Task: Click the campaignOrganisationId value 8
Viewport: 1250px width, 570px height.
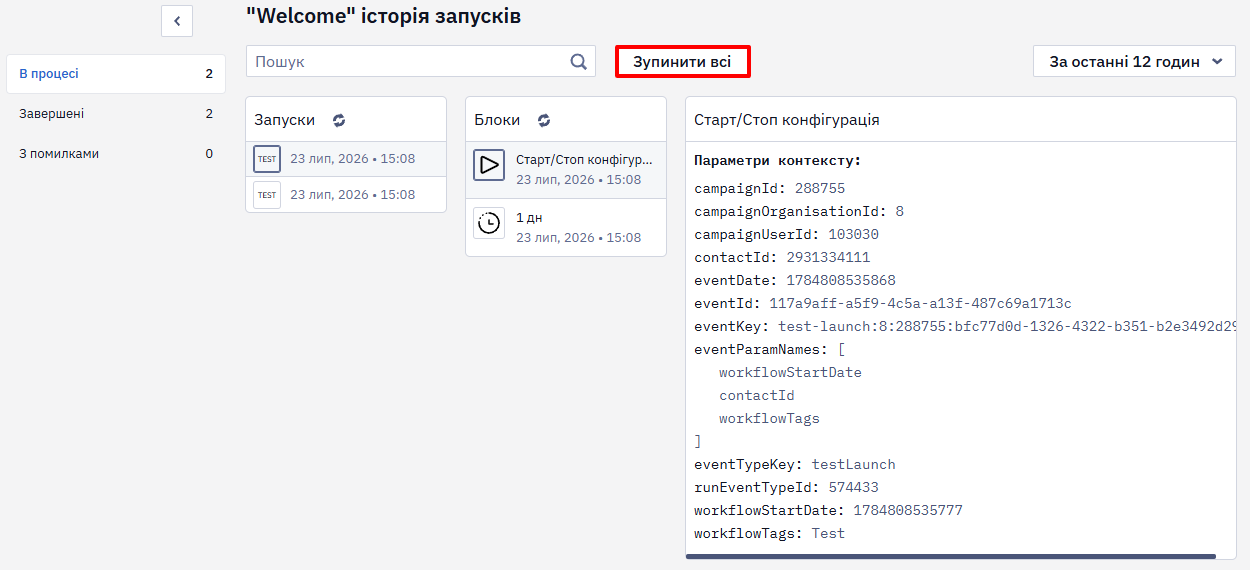Action: point(900,211)
